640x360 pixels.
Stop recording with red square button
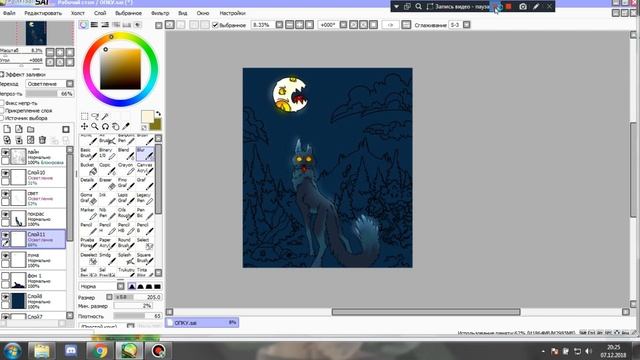(x=509, y=7)
